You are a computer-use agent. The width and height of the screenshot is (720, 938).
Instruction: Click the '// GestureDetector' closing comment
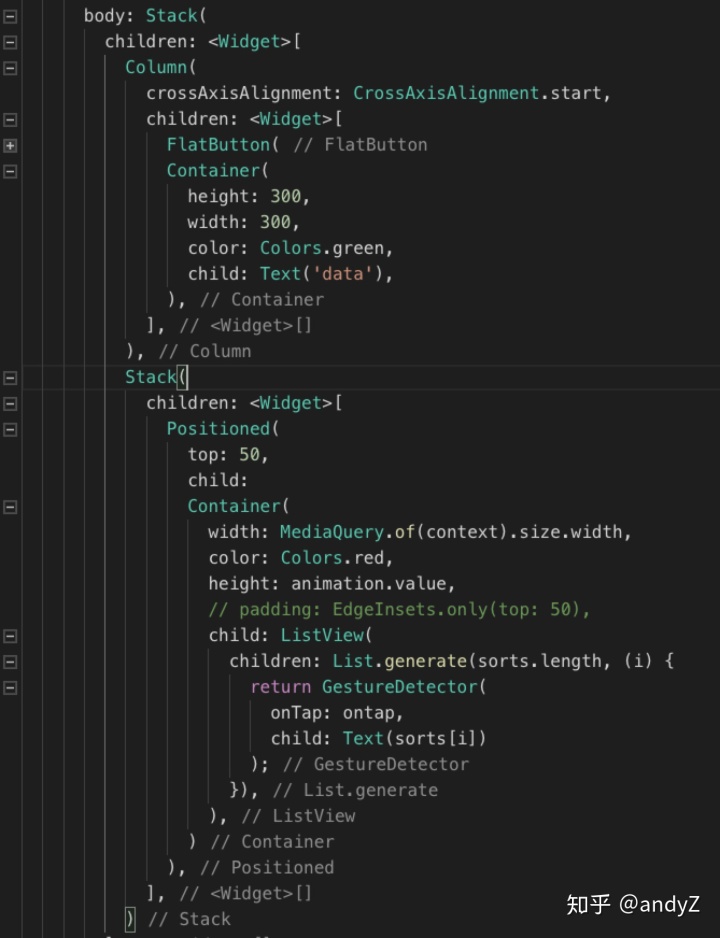pos(376,765)
